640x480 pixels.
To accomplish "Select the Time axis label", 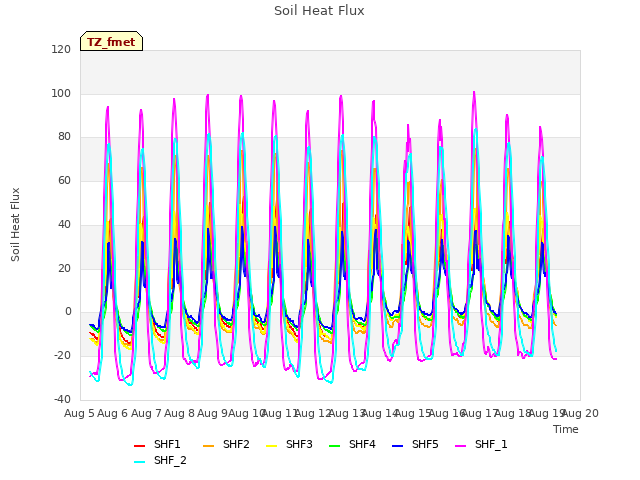I will [566, 429].
